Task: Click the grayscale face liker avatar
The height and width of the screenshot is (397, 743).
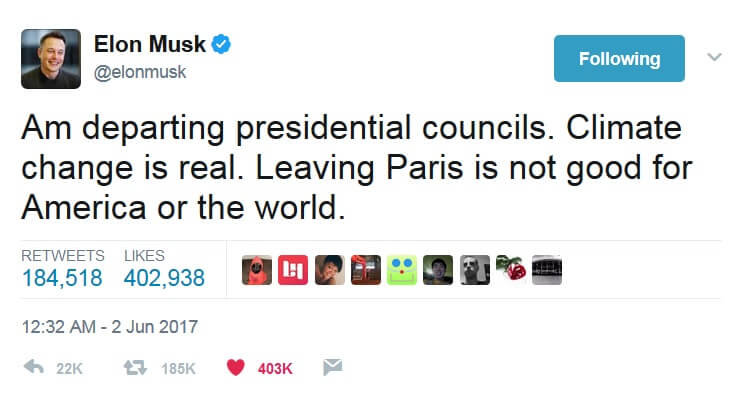Action: (x=475, y=270)
